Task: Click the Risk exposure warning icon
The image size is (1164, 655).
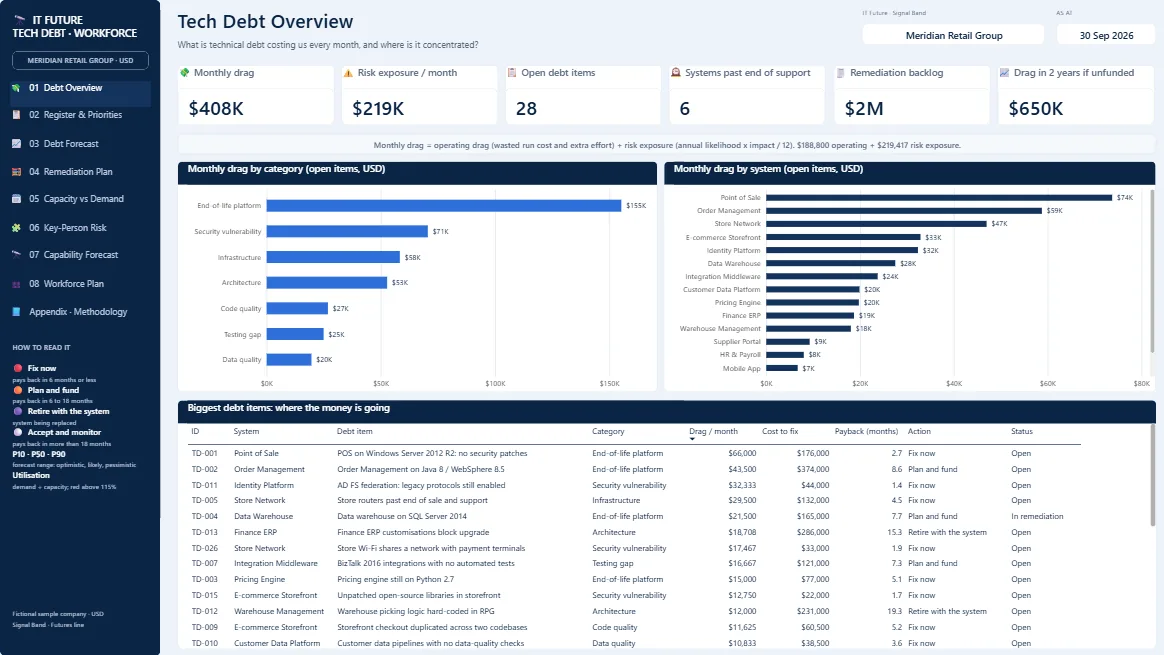Action: pyautogui.click(x=348, y=73)
